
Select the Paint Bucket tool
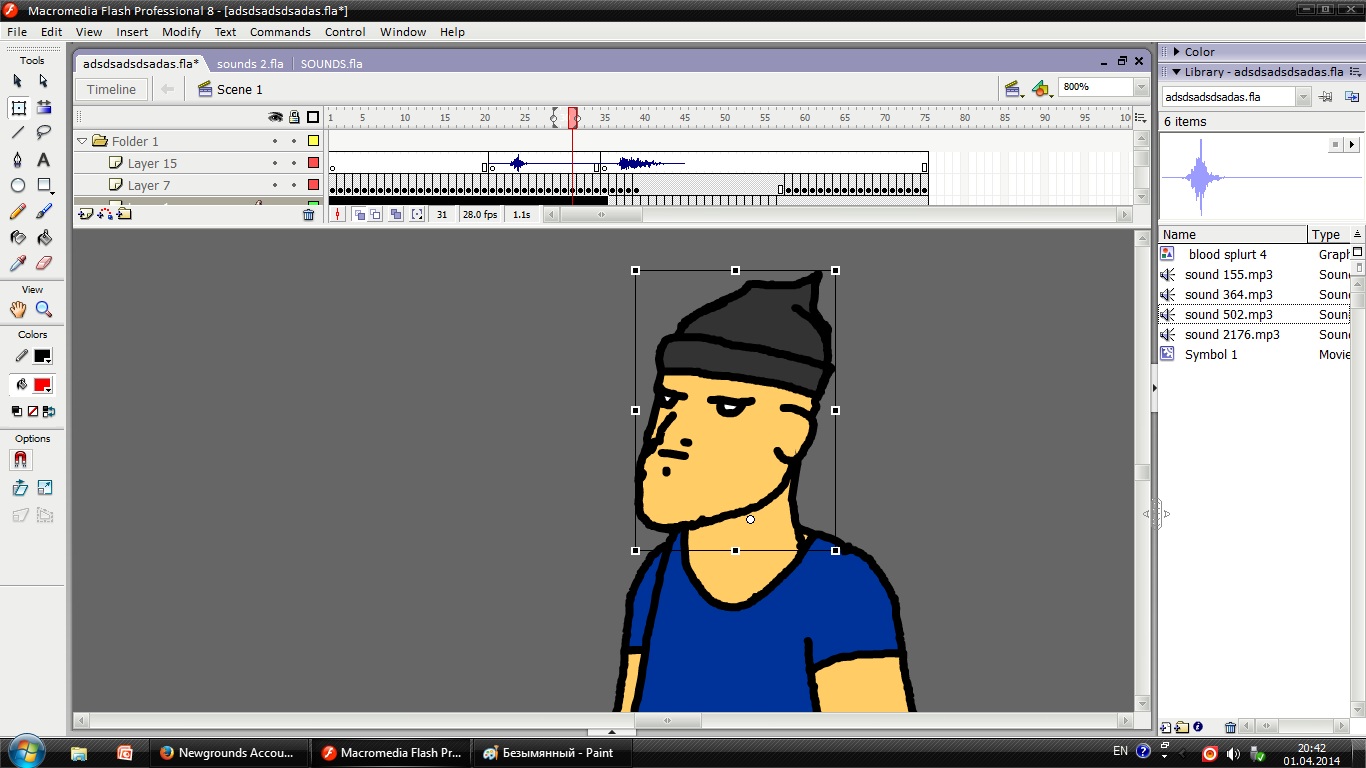pyautogui.click(x=44, y=238)
